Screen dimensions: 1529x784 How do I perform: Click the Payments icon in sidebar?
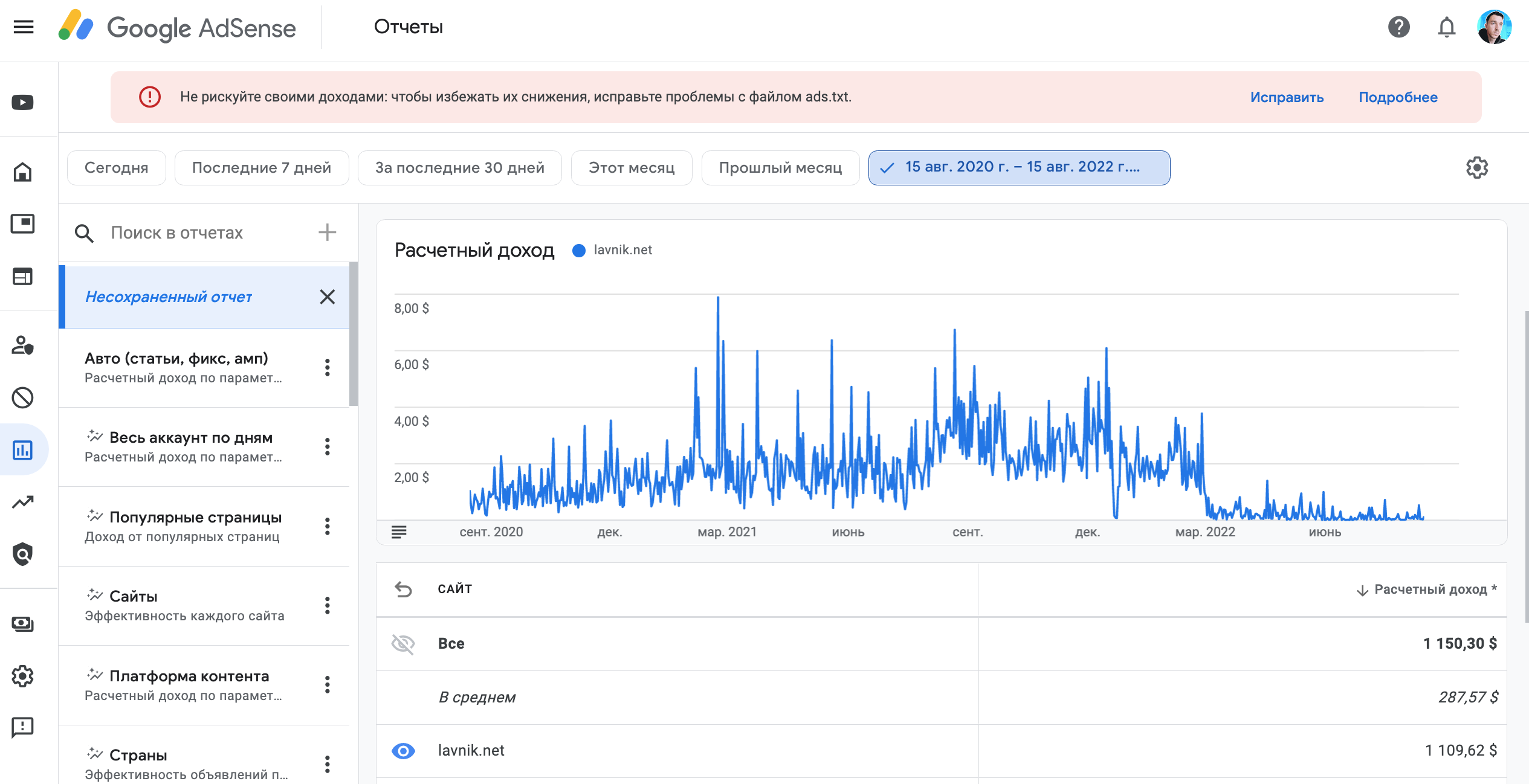click(x=23, y=623)
